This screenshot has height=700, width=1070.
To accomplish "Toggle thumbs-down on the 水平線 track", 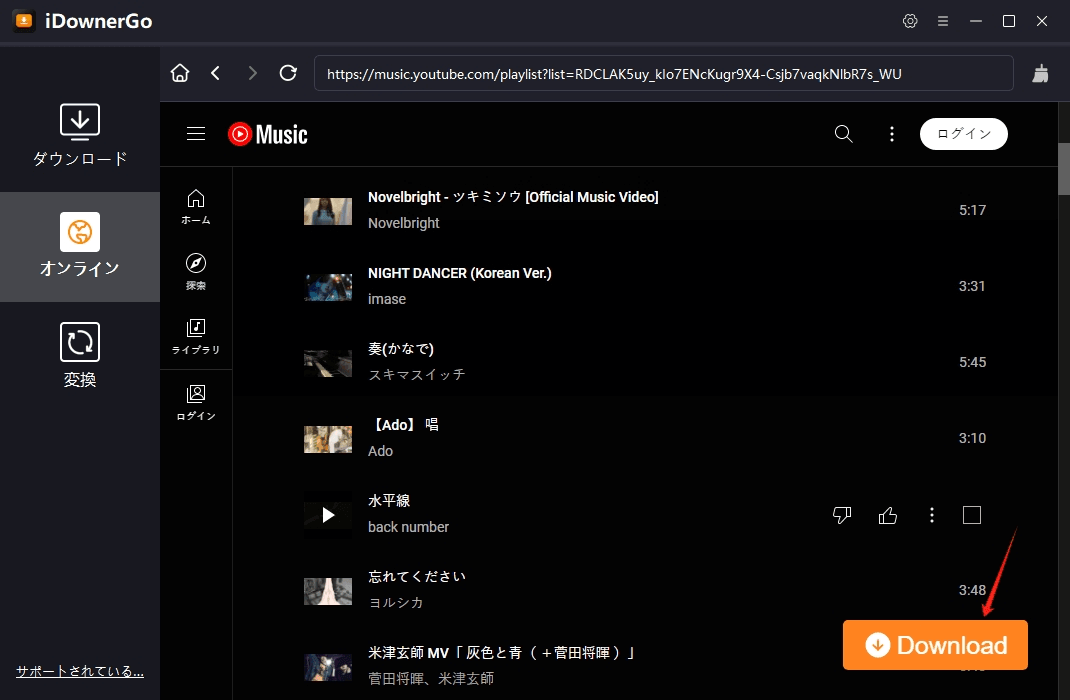I will coord(842,515).
